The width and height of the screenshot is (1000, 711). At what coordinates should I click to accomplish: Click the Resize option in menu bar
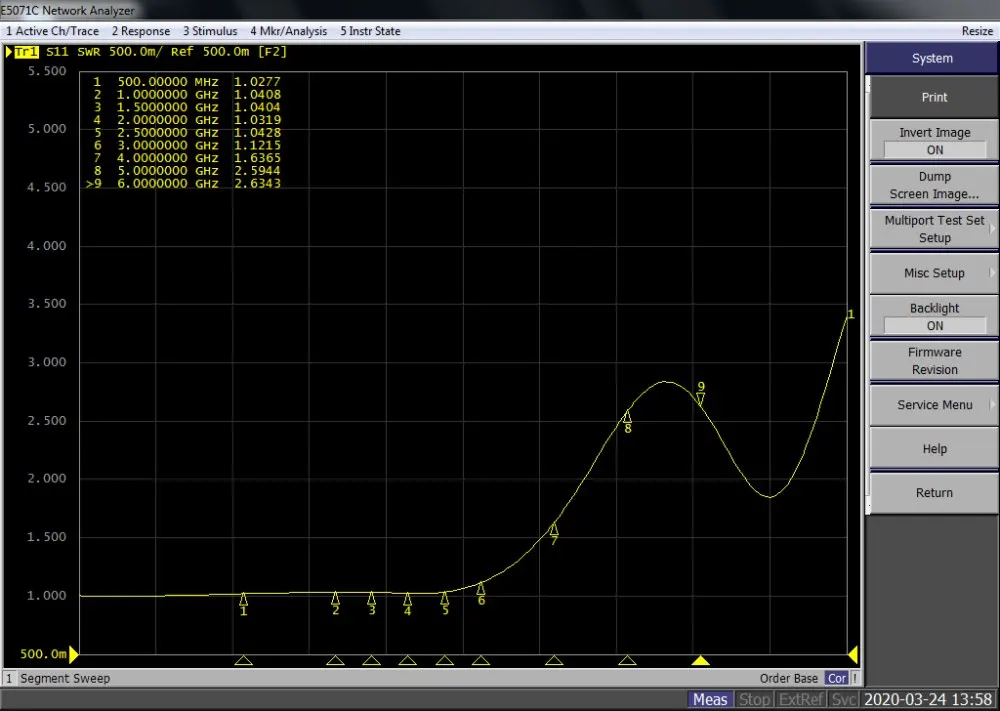pos(977,31)
